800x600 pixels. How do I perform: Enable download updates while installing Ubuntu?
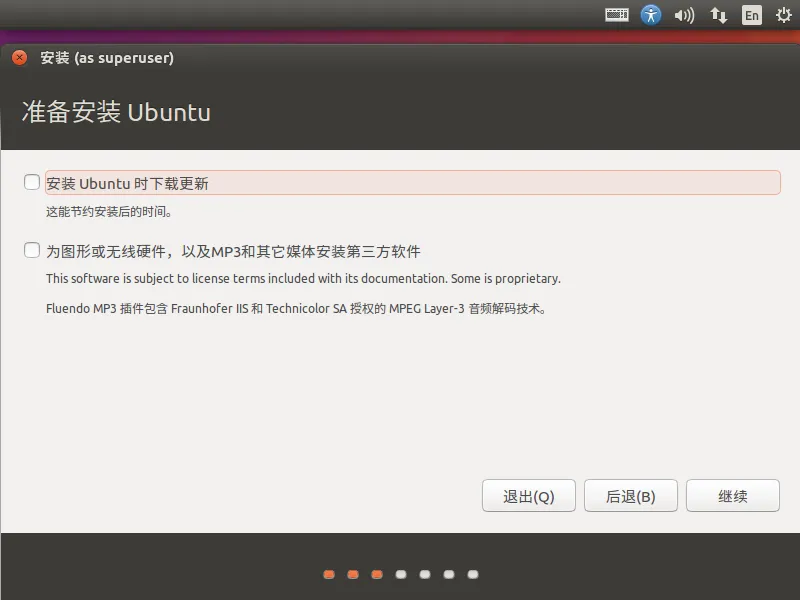32,182
